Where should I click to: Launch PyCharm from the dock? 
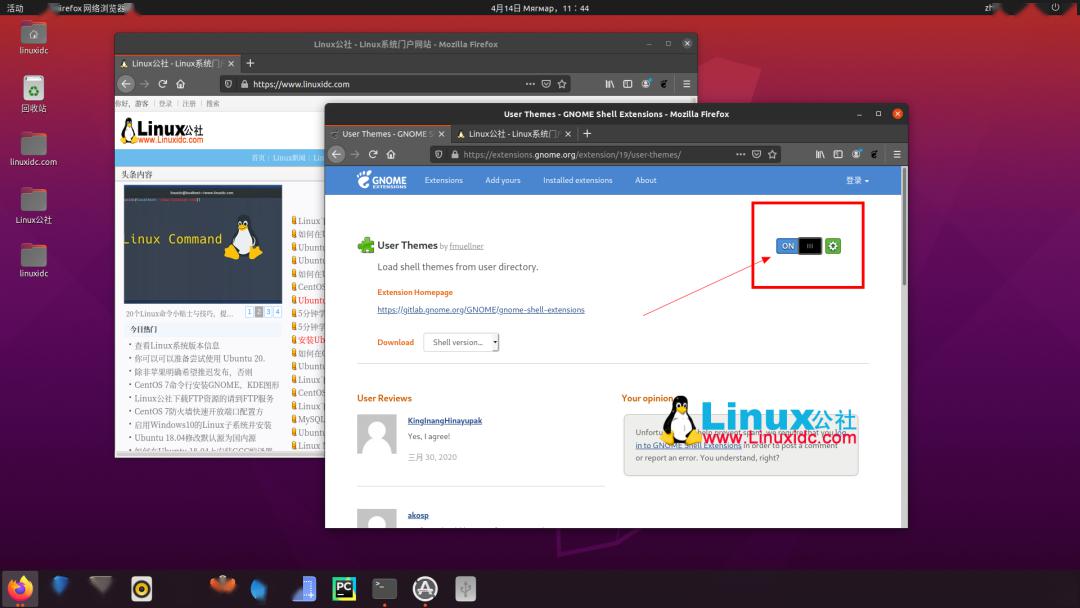[x=344, y=589]
